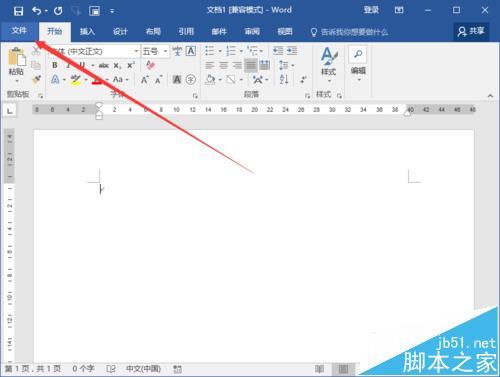The width and height of the screenshot is (500, 377).
Task: Highlight text with yellow highlighter
Action: tap(76, 79)
